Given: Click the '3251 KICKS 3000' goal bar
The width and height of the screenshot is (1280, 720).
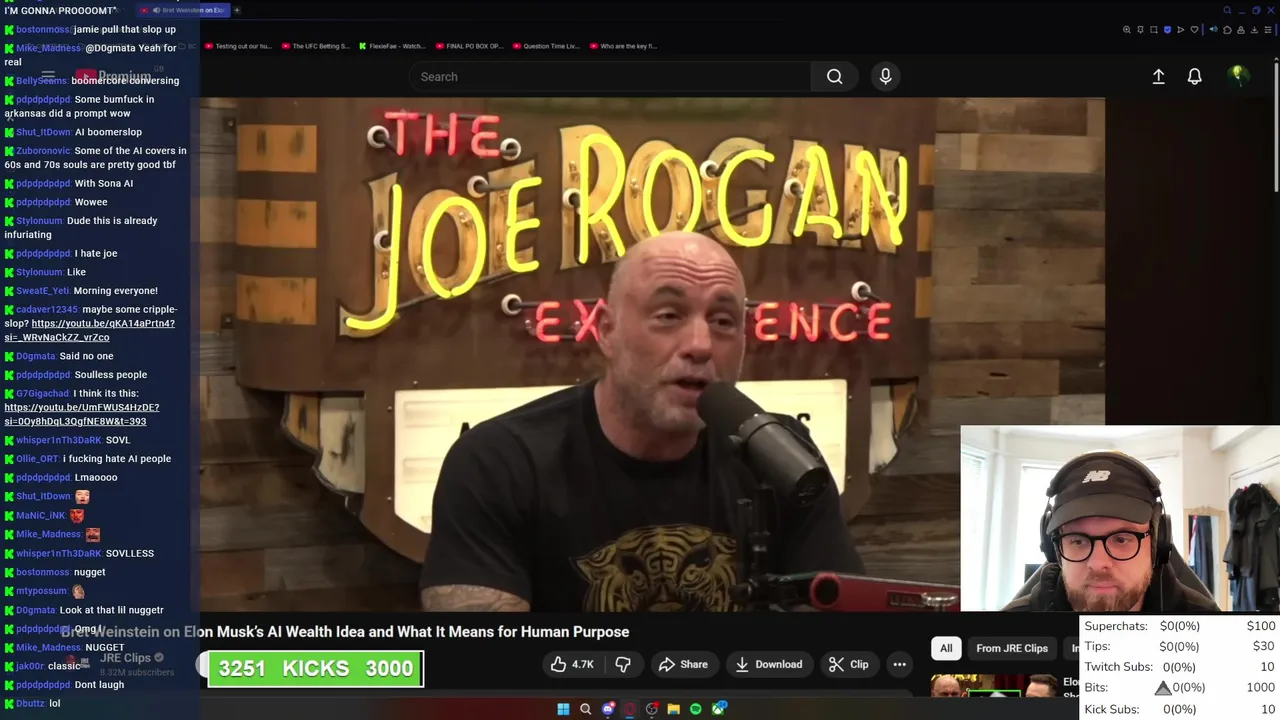Looking at the screenshot, I should click(x=315, y=669).
